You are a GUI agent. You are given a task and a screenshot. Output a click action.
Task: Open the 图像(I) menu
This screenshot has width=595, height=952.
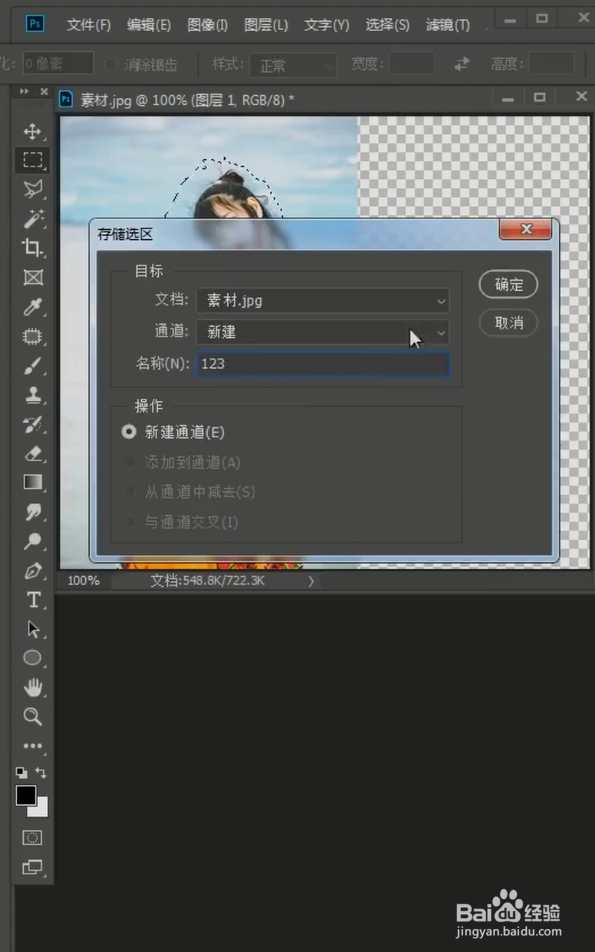[x=208, y=25]
